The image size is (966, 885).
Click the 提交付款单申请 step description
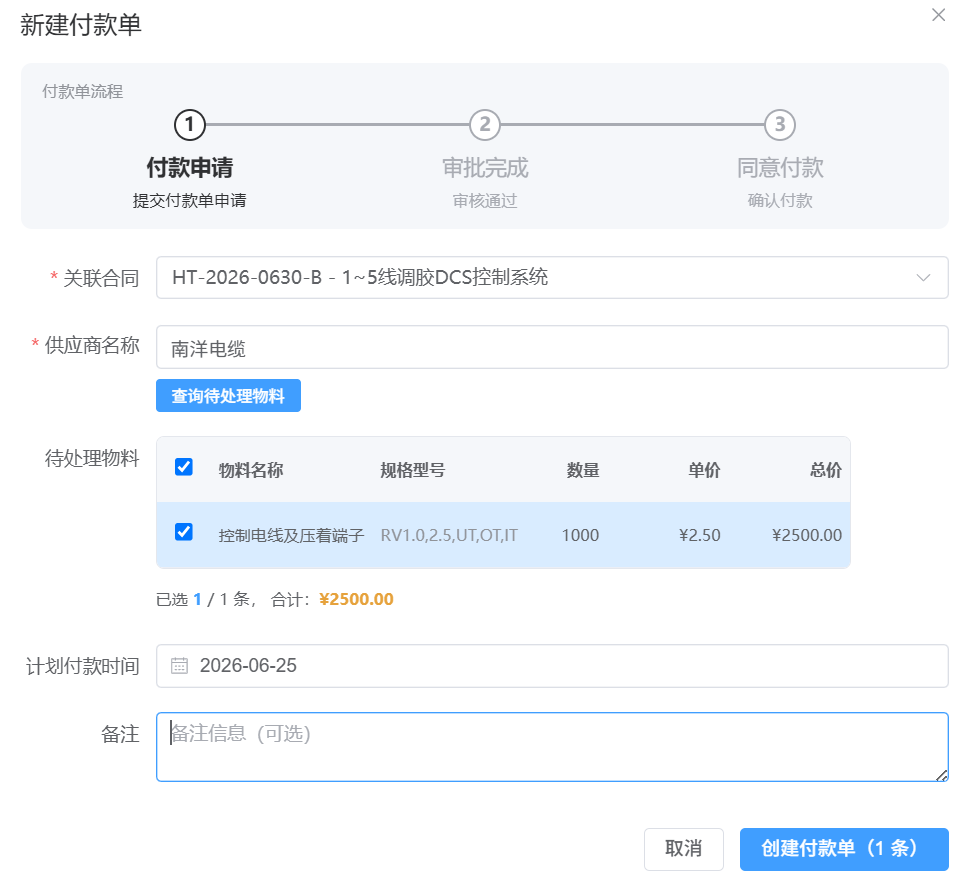[x=189, y=200]
